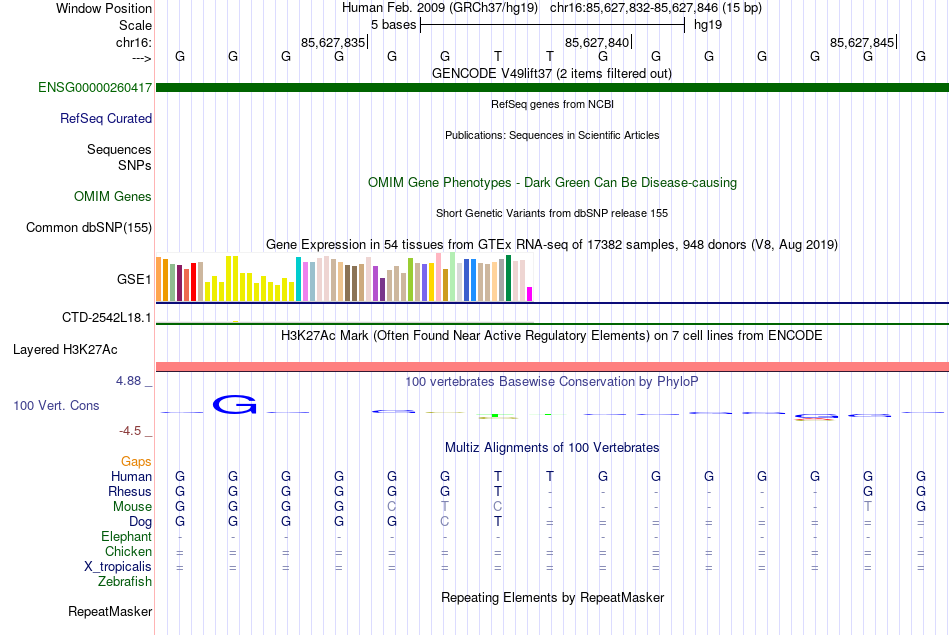The height and width of the screenshot is (635, 950).
Task: Click the hg19 label beside scale bar
Action: click(x=708, y=25)
